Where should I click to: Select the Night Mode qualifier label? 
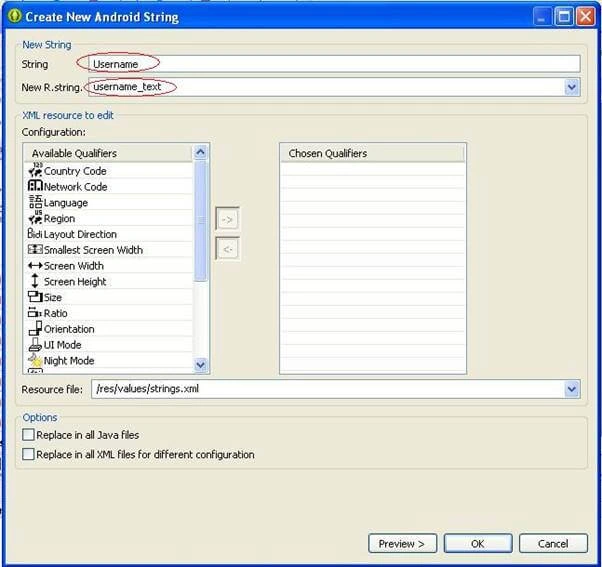click(x=69, y=360)
